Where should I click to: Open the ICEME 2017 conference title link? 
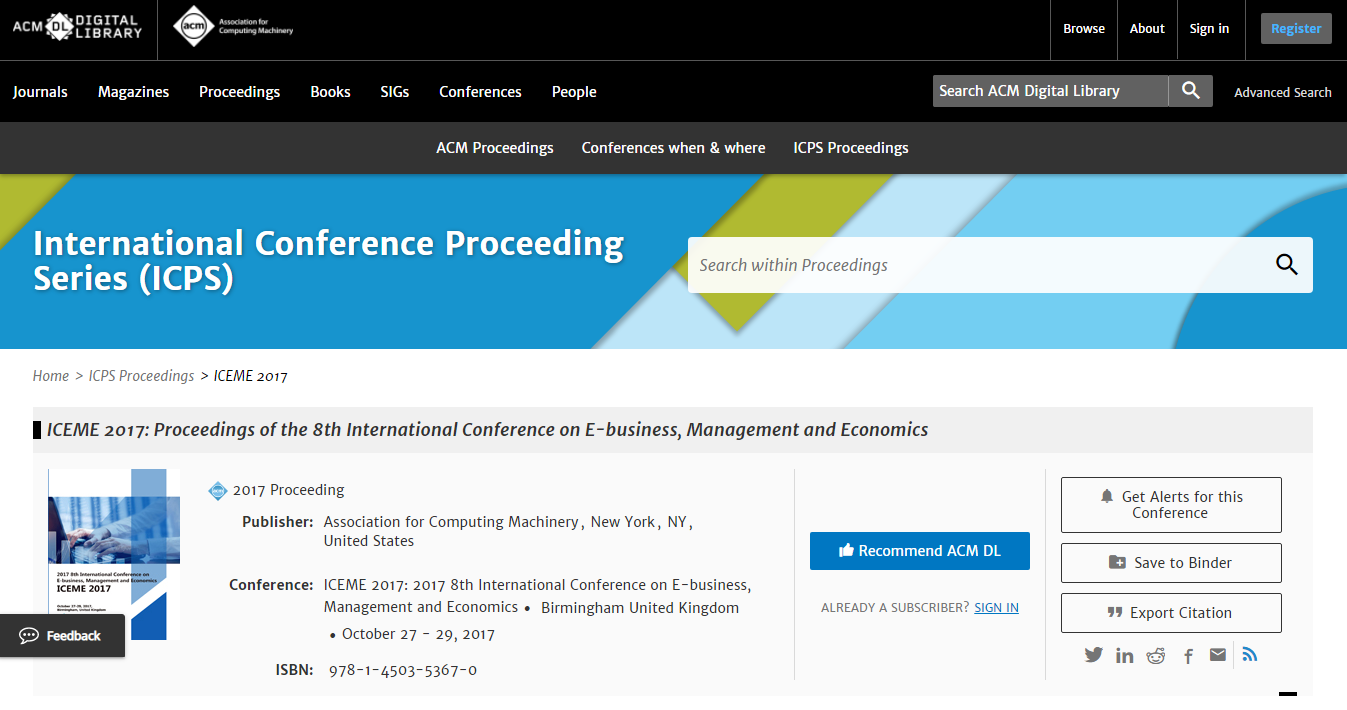pos(537,596)
